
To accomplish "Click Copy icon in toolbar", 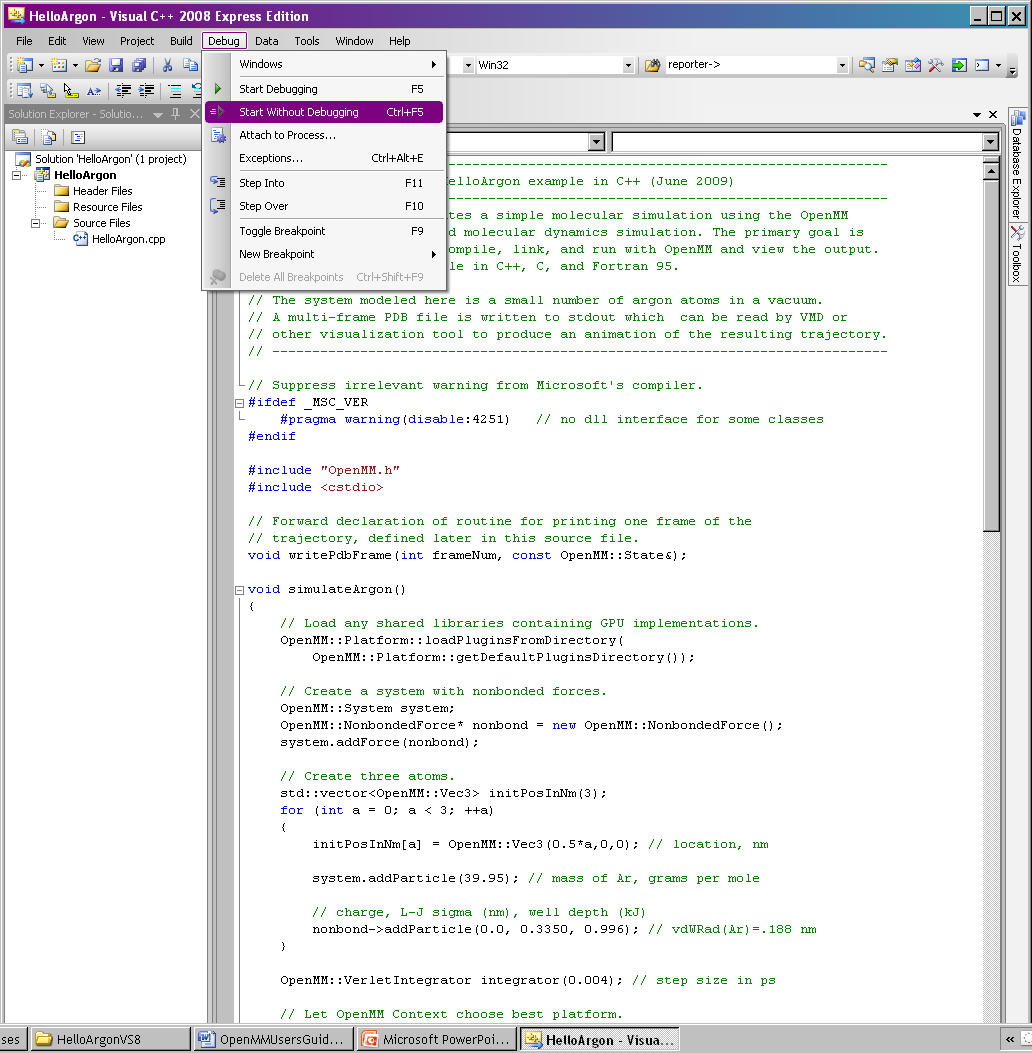I will click(x=191, y=65).
